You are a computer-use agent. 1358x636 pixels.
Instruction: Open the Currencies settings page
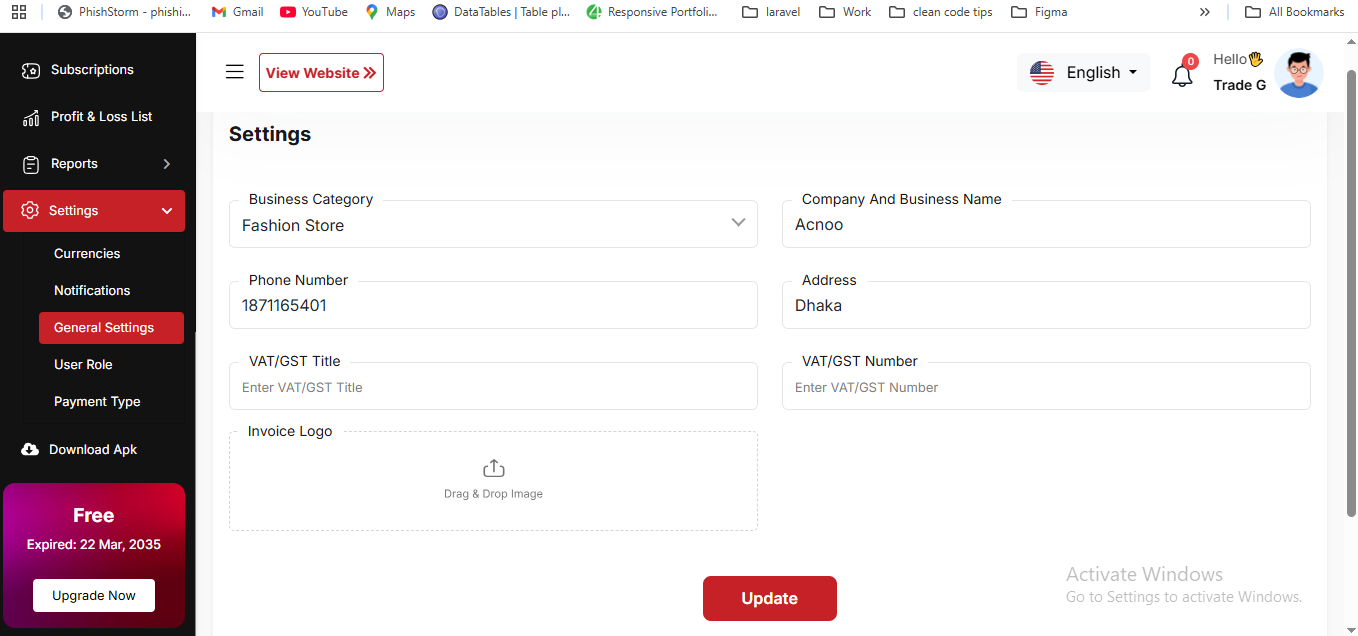[x=87, y=254]
